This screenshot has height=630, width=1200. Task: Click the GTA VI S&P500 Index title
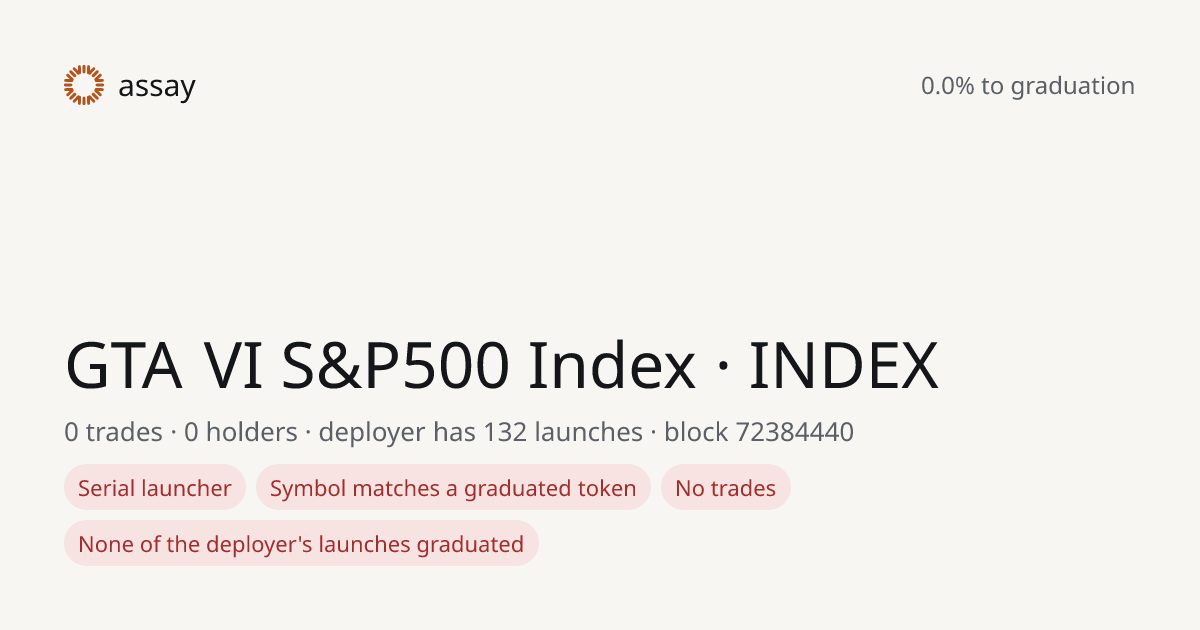(x=380, y=366)
